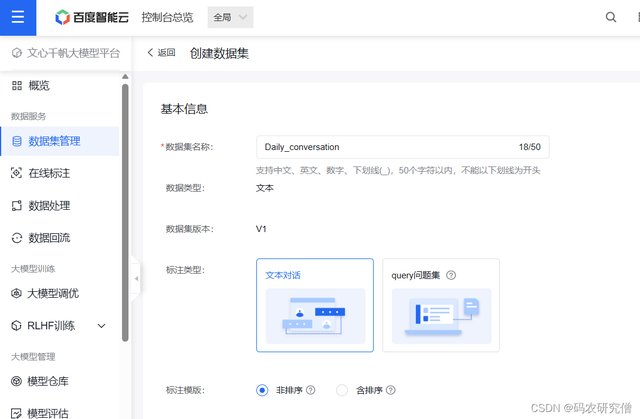Open the 全局 region dropdown

click(x=230, y=17)
